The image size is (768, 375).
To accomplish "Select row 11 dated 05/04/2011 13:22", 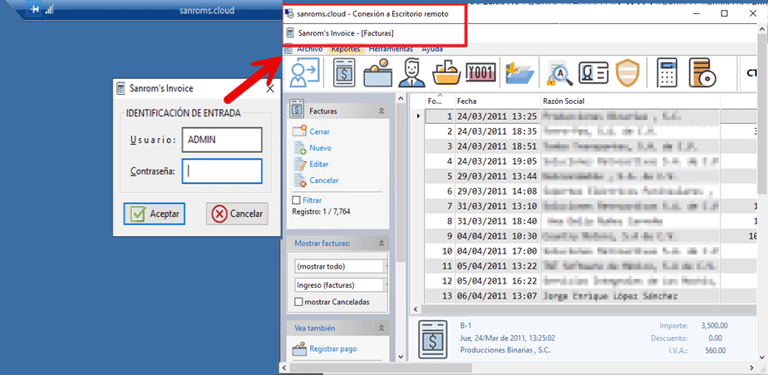I will point(591,266).
